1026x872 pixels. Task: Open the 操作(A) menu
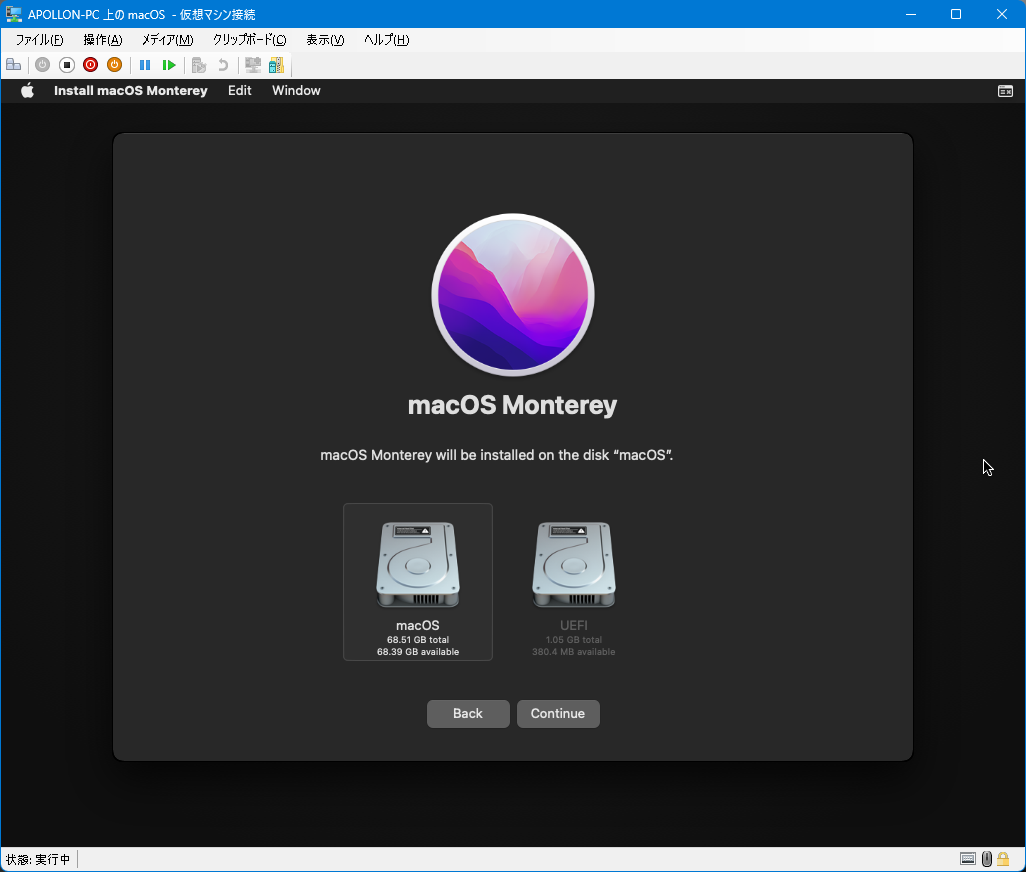tap(103, 40)
